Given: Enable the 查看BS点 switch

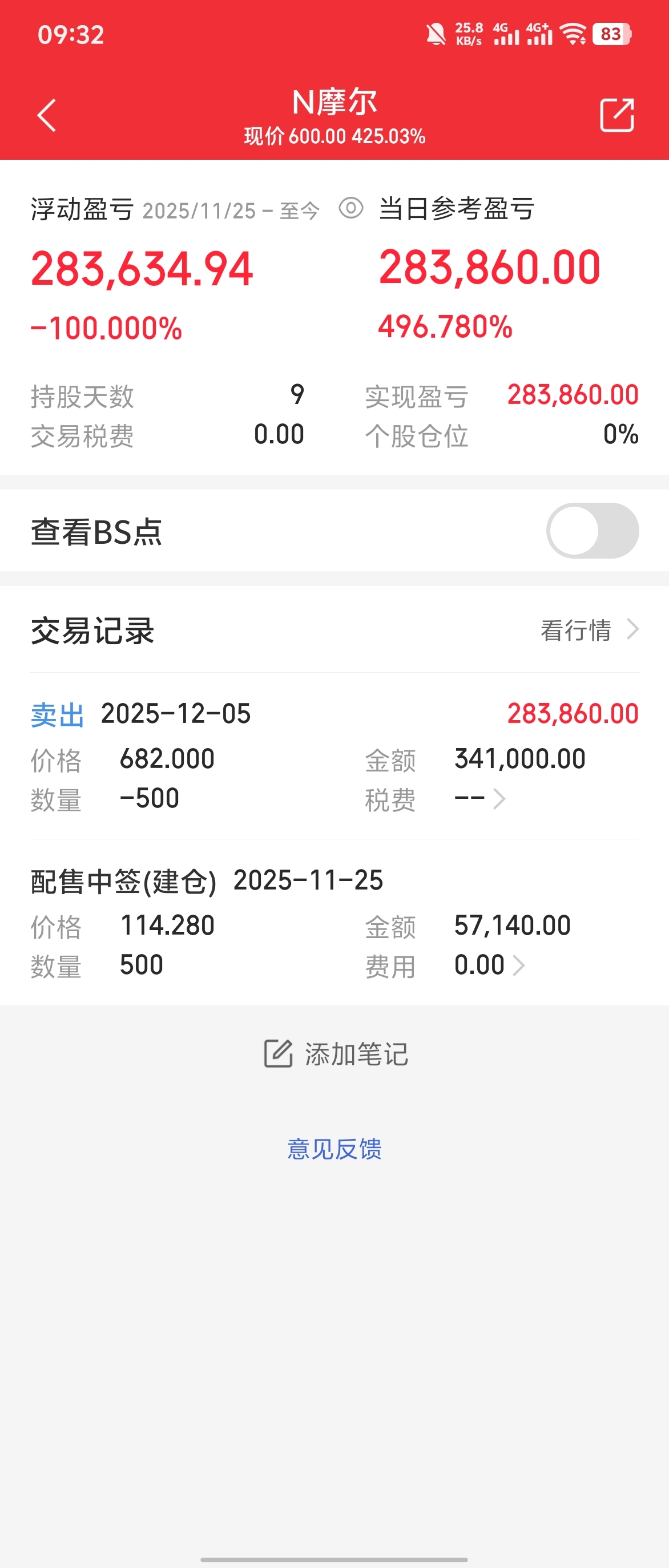Looking at the screenshot, I should (x=592, y=531).
